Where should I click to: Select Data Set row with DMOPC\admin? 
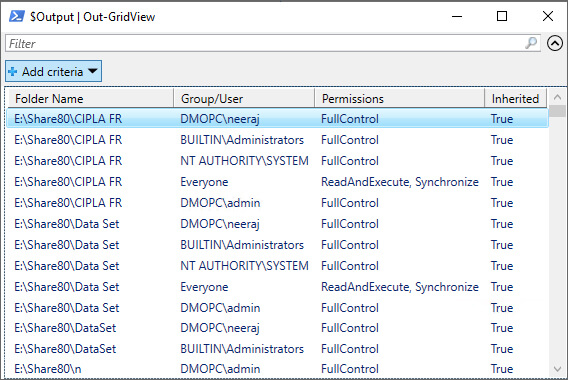(277, 308)
